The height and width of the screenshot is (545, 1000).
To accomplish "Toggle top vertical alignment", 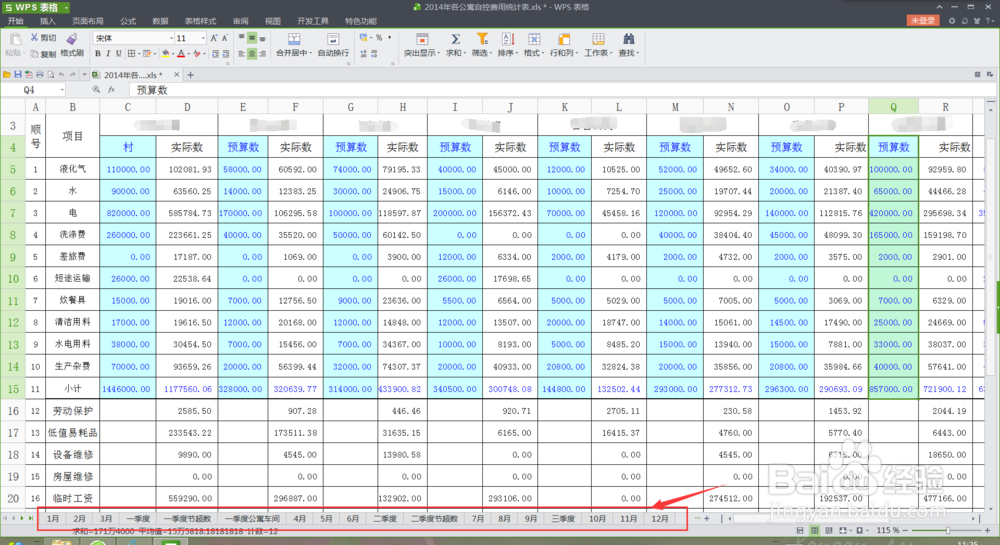I will click(241, 38).
